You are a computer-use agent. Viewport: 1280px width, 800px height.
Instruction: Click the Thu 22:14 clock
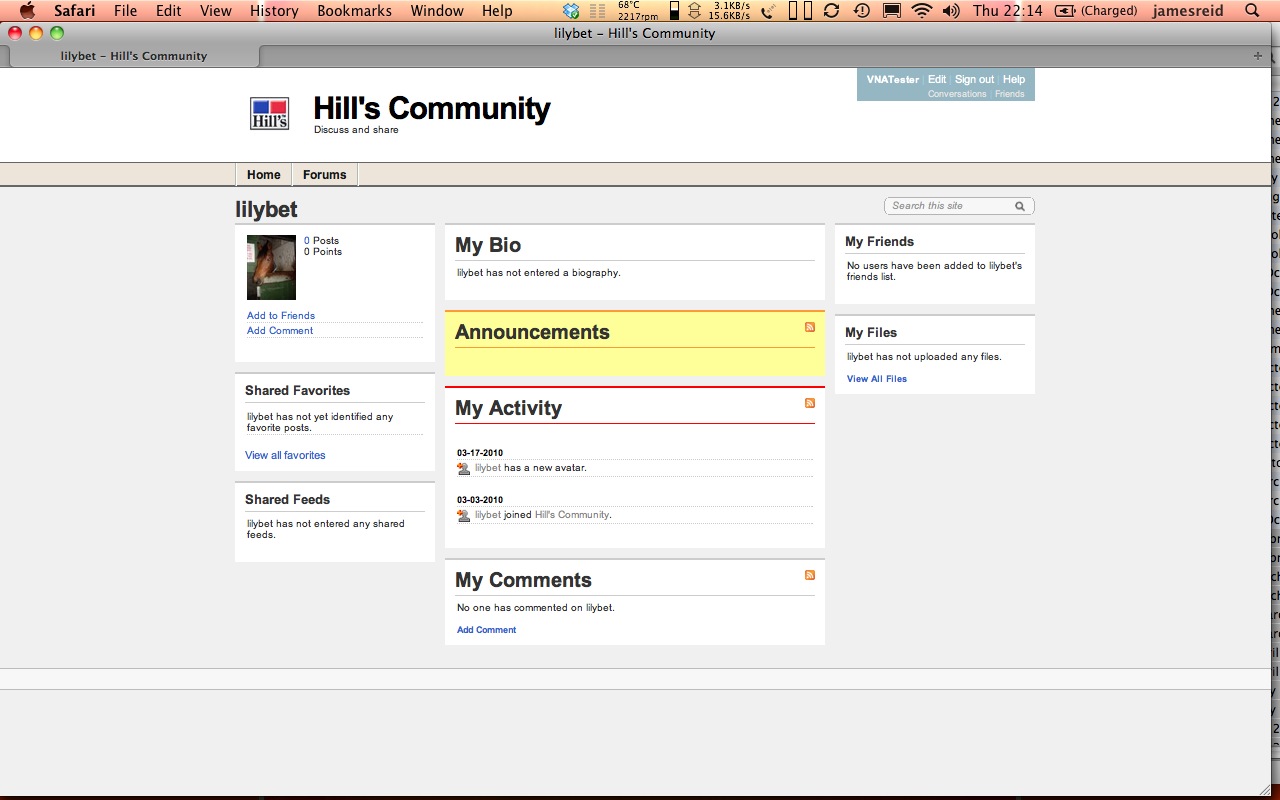point(1008,11)
